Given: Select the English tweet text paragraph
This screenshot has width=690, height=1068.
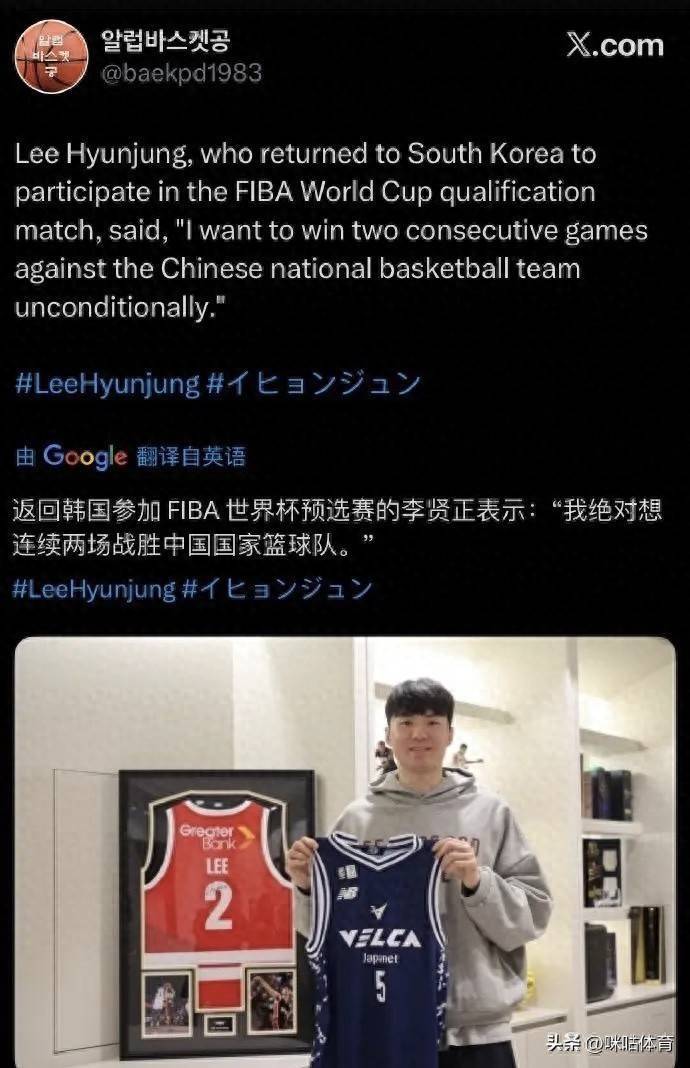Looking at the screenshot, I should [x=331, y=230].
